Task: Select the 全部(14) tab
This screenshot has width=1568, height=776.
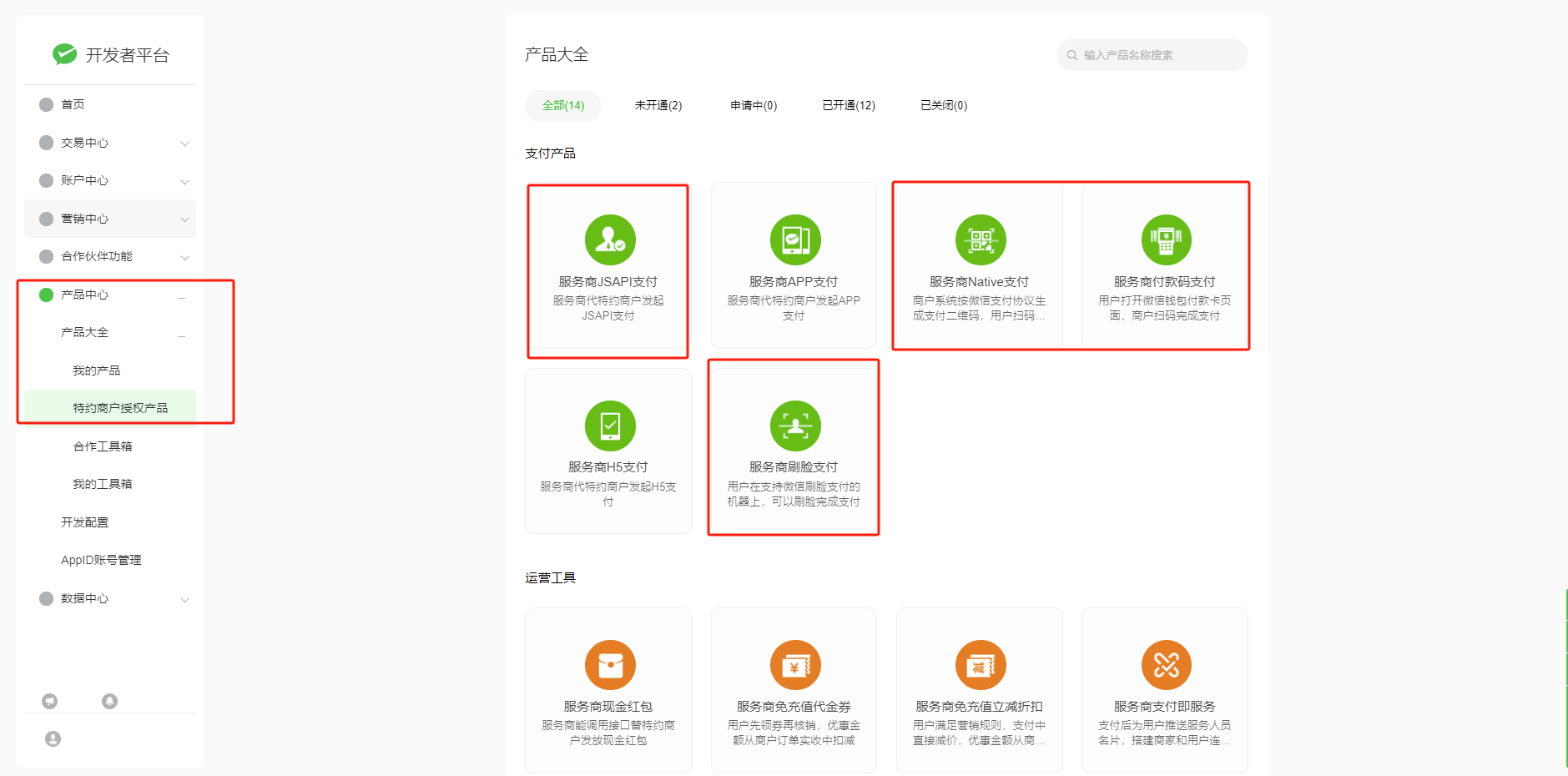Action: 563,105
